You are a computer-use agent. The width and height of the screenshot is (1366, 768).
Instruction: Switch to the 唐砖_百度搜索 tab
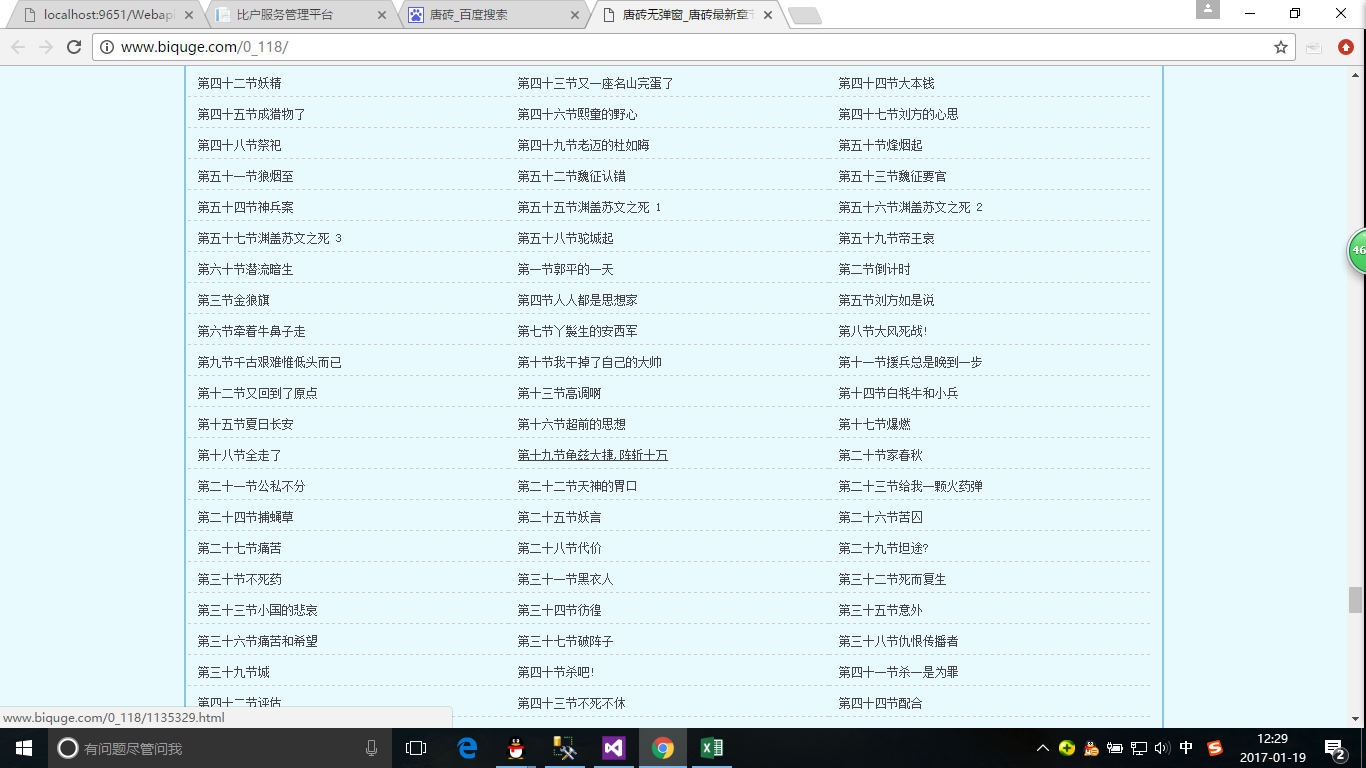click(x=490, y=15)
